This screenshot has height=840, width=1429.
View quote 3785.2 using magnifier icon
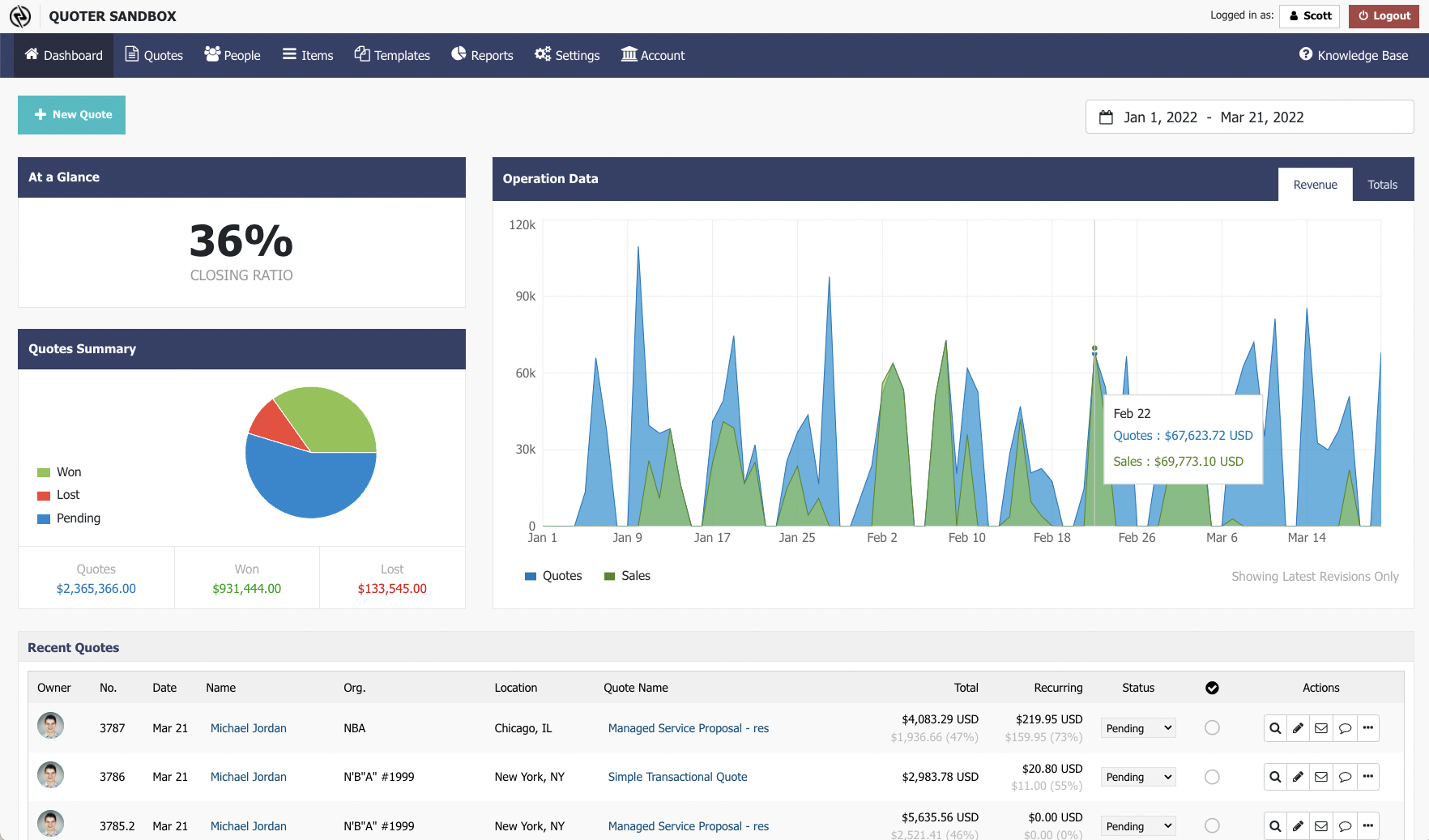tap(1275, 826)
